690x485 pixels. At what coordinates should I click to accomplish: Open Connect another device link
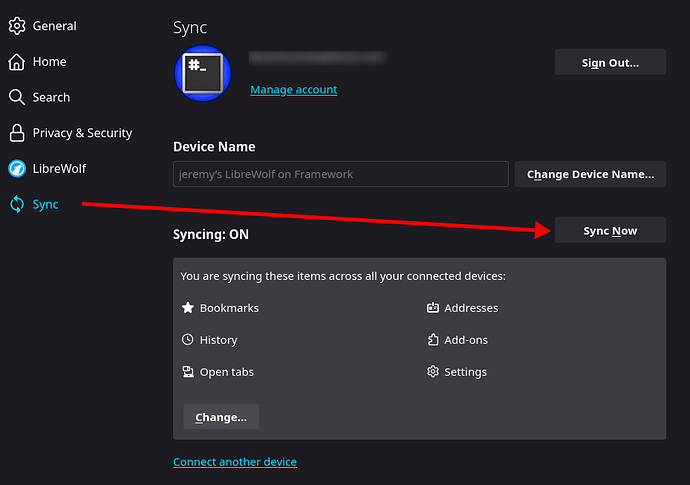click(235, 462)
